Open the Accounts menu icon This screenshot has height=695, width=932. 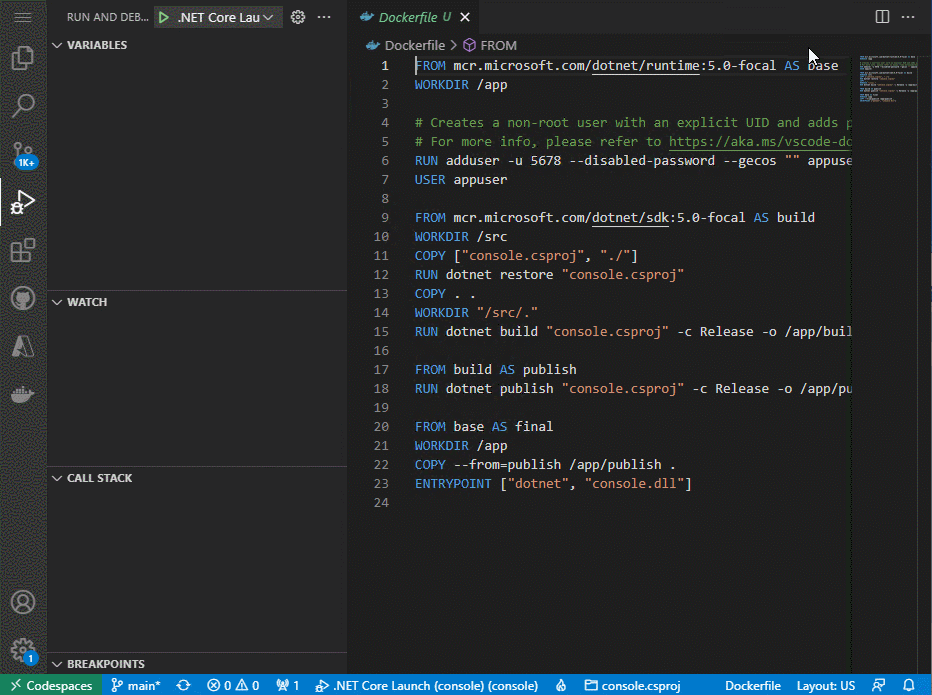click(23, 602)
